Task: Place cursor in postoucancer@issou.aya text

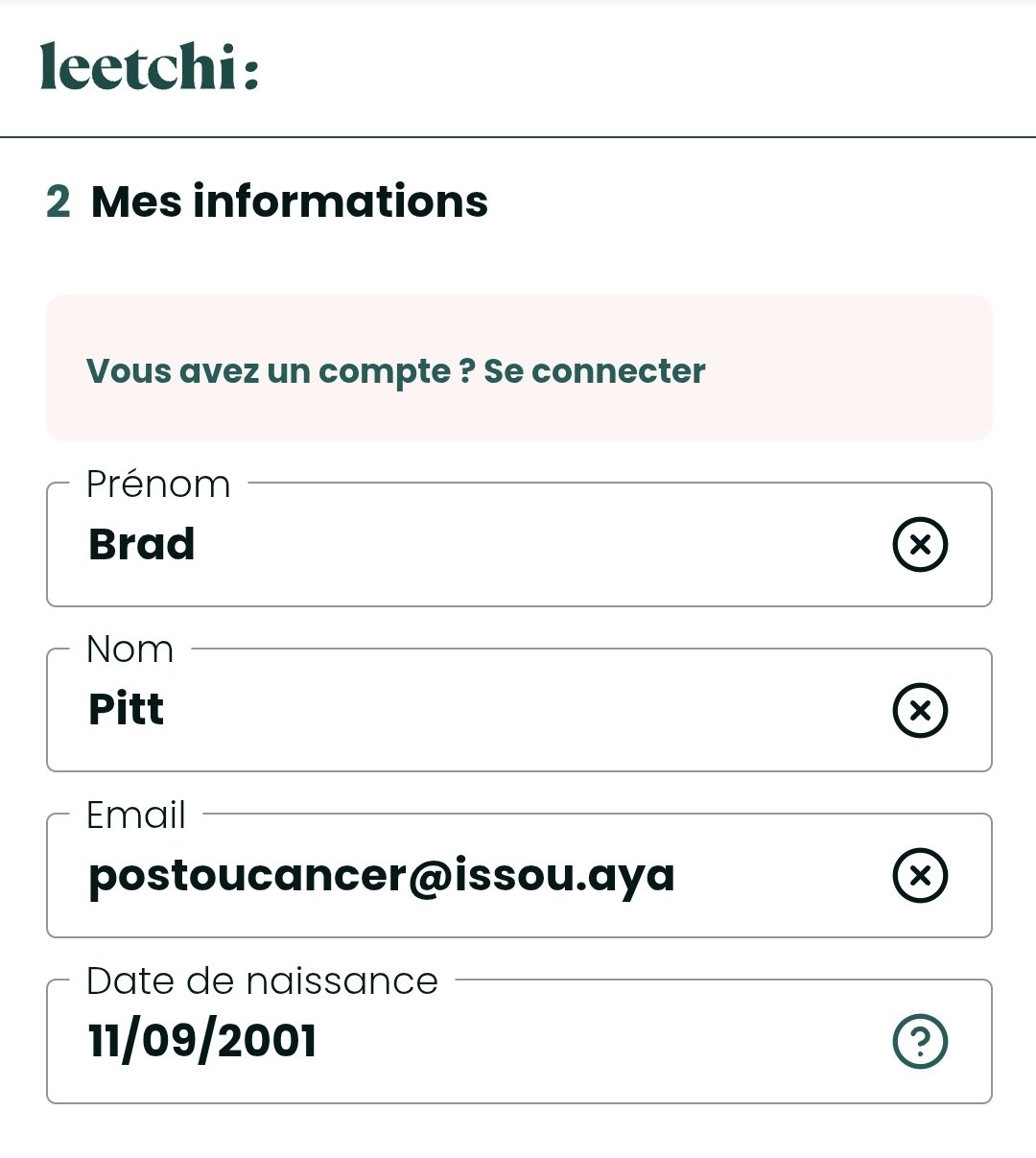Action: pos(382,877)
